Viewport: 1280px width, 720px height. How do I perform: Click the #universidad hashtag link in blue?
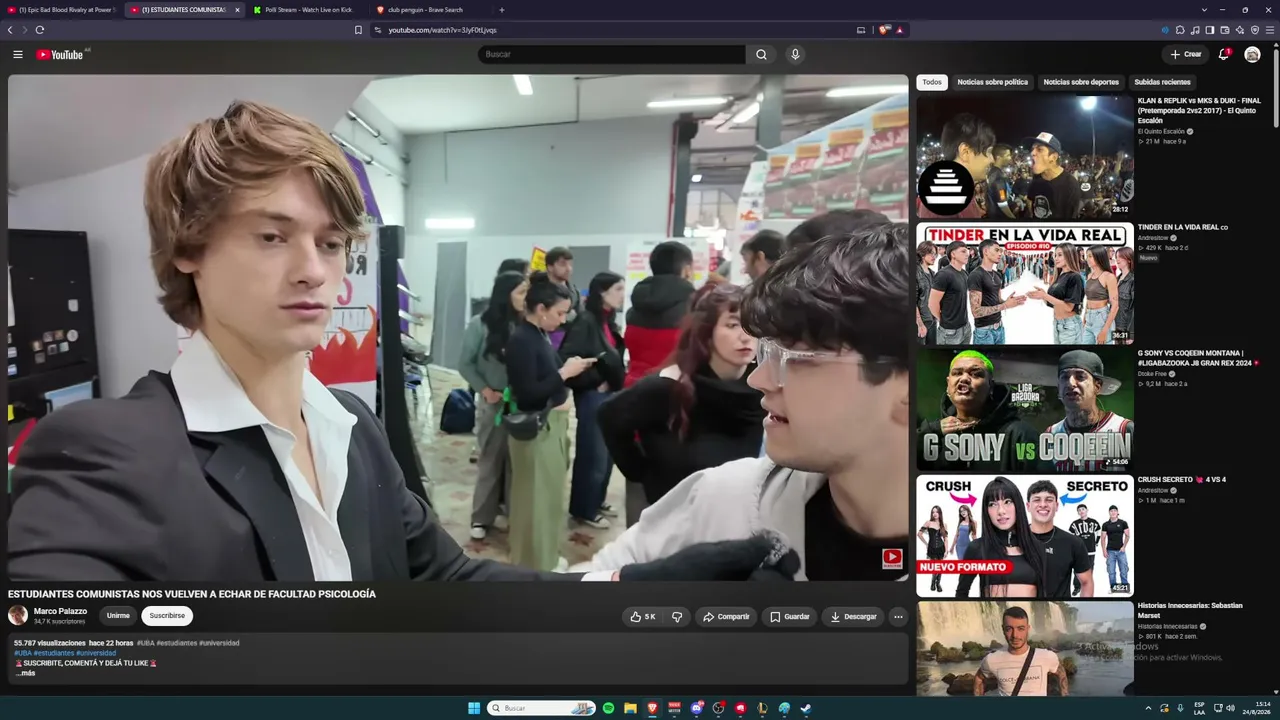tap(96, 653)
